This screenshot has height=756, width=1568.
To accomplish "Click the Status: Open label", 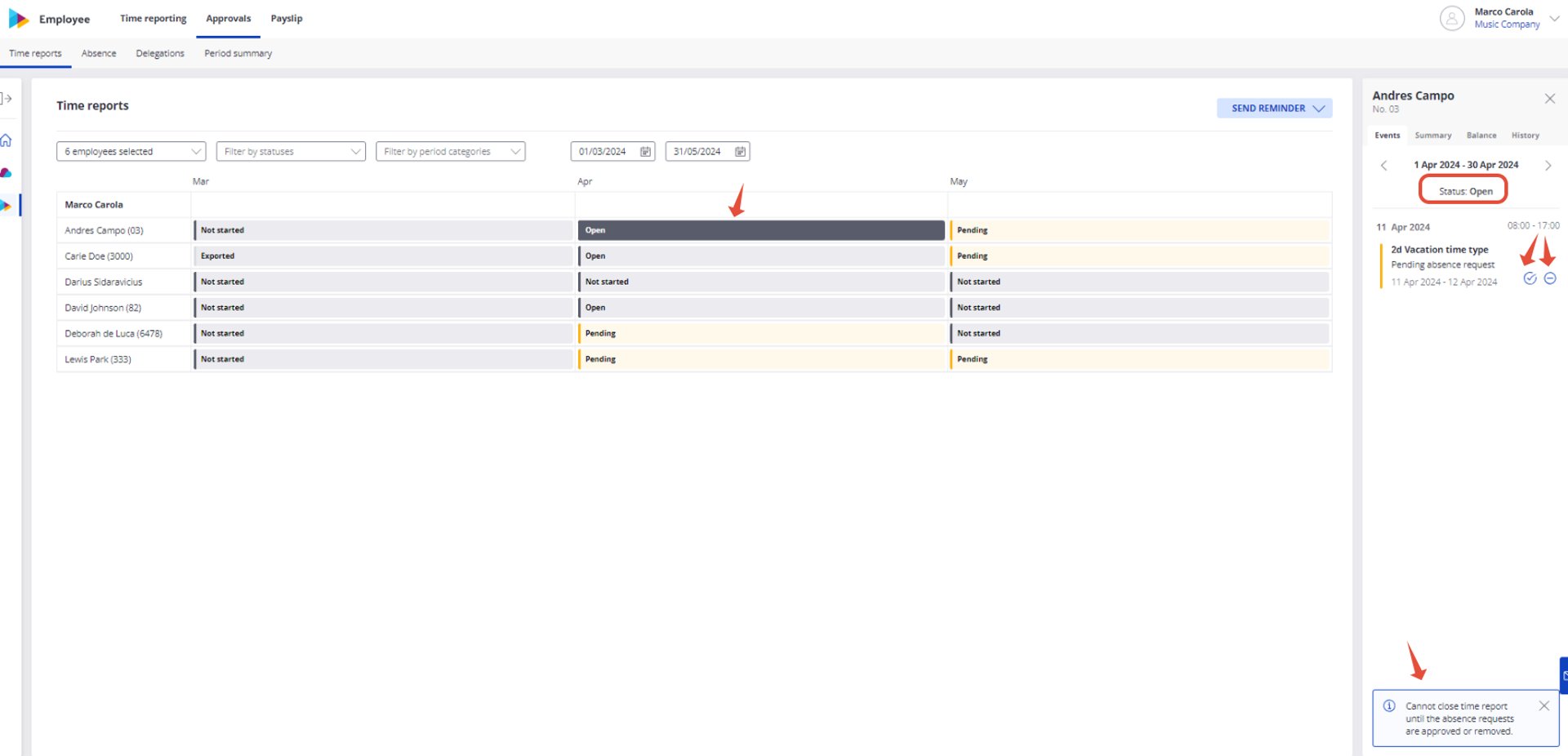I will pos(1465,192).
